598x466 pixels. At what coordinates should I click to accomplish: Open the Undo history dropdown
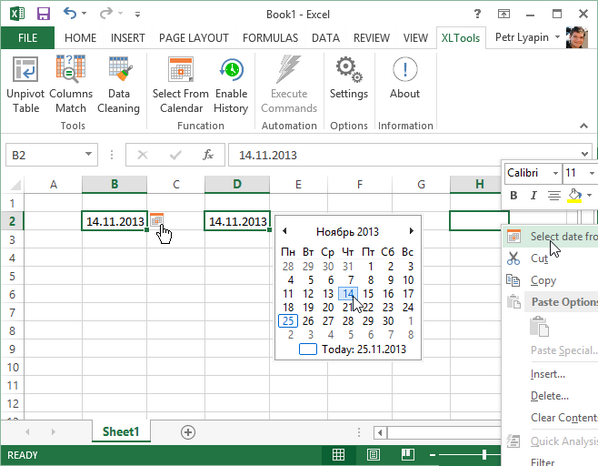click(x=84, y=14)
